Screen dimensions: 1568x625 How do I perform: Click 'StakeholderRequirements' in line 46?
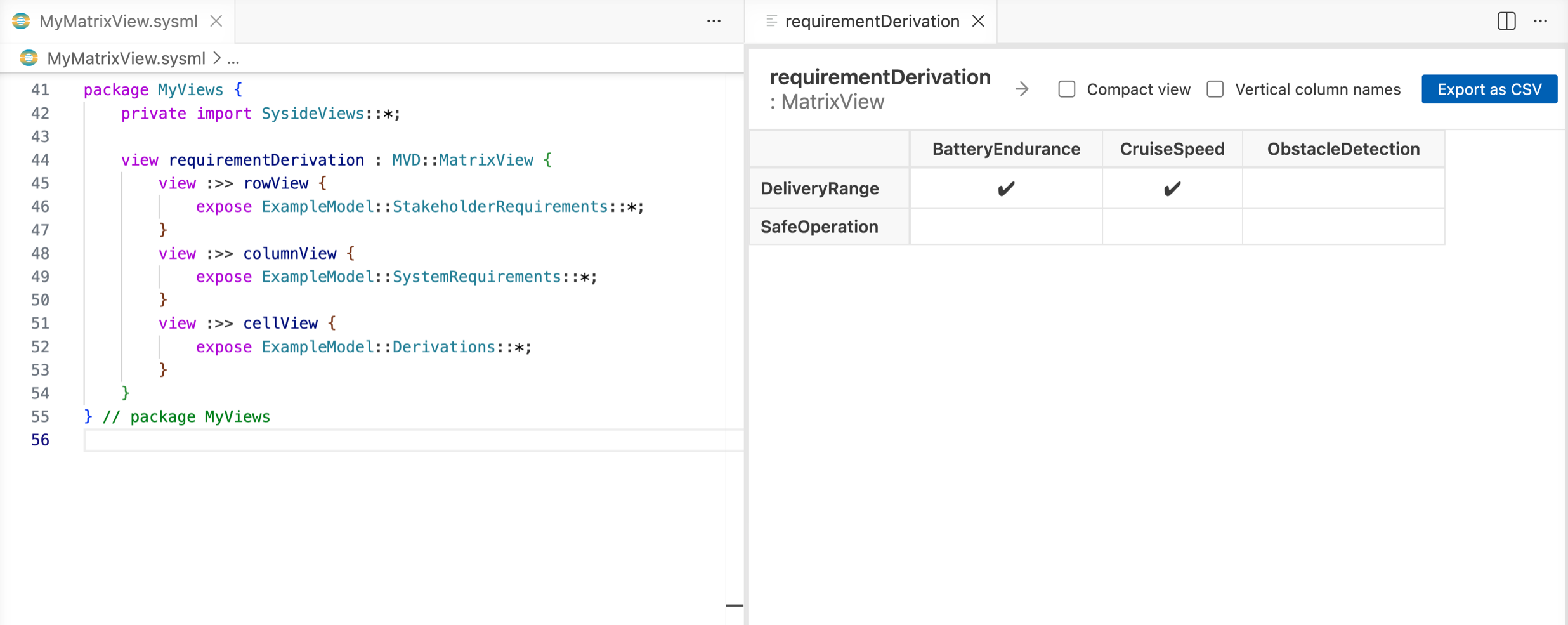(500, 207)
